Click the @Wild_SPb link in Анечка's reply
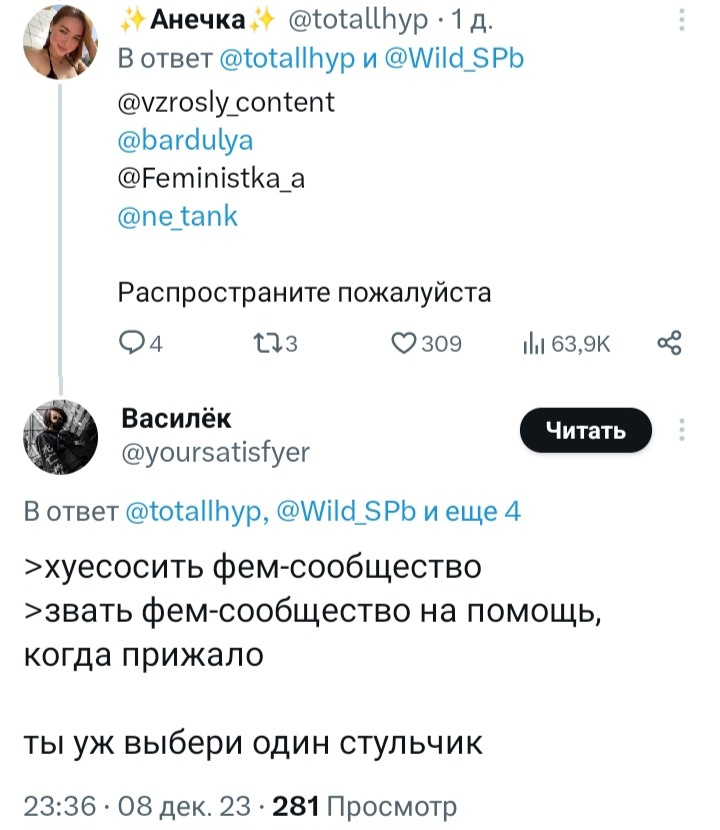720x830 pixels. (x=454, y=58)
